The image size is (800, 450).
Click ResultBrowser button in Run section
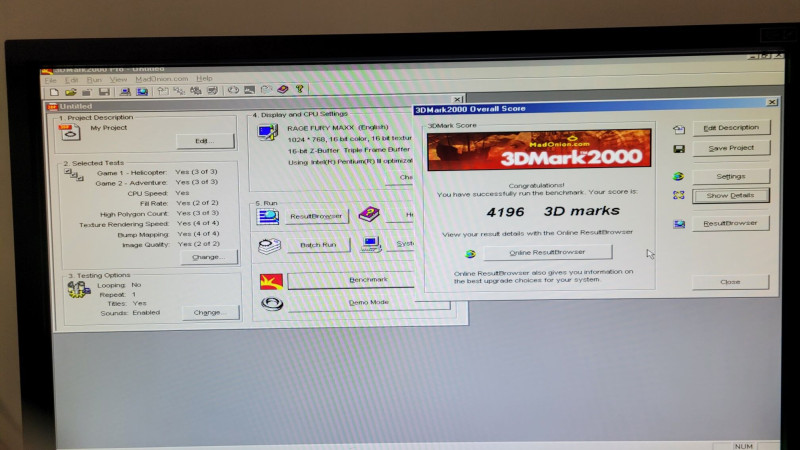tap(316, 216)
